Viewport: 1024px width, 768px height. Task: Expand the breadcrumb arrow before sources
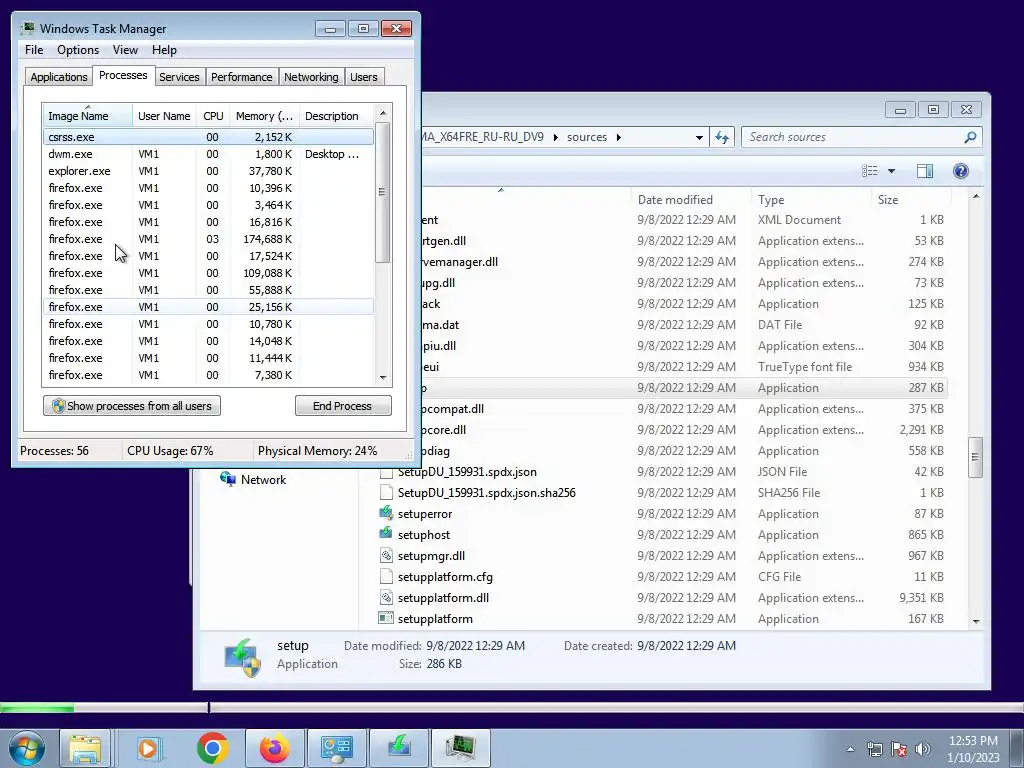pyautogui.click(x=556, y=137)
